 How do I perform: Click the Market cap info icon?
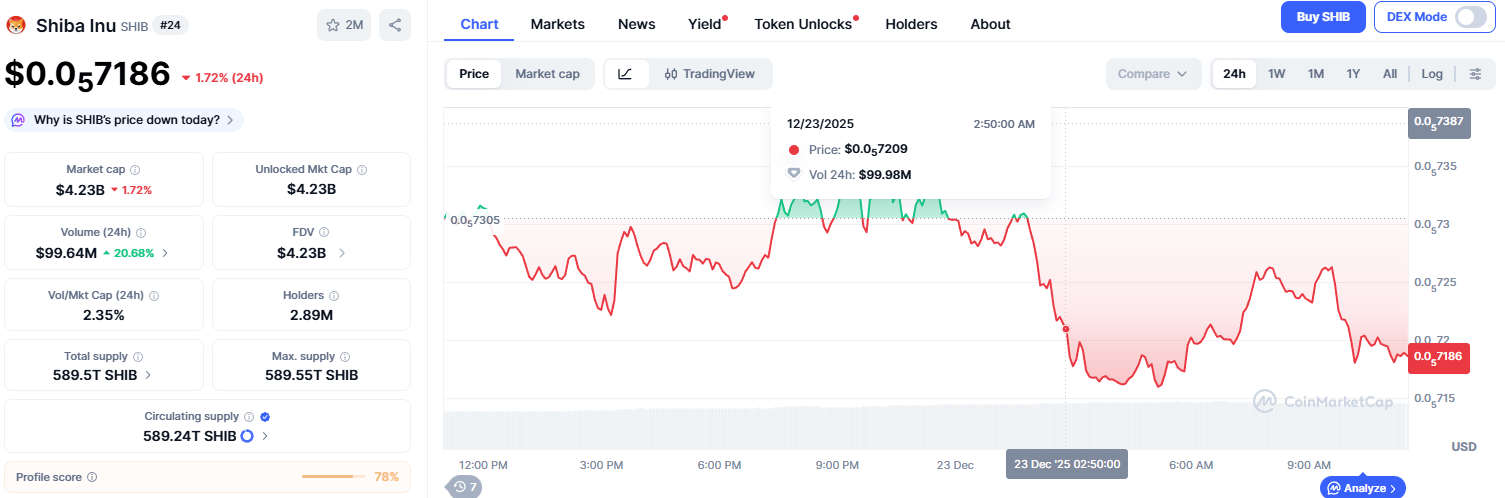tap(135, 170)
